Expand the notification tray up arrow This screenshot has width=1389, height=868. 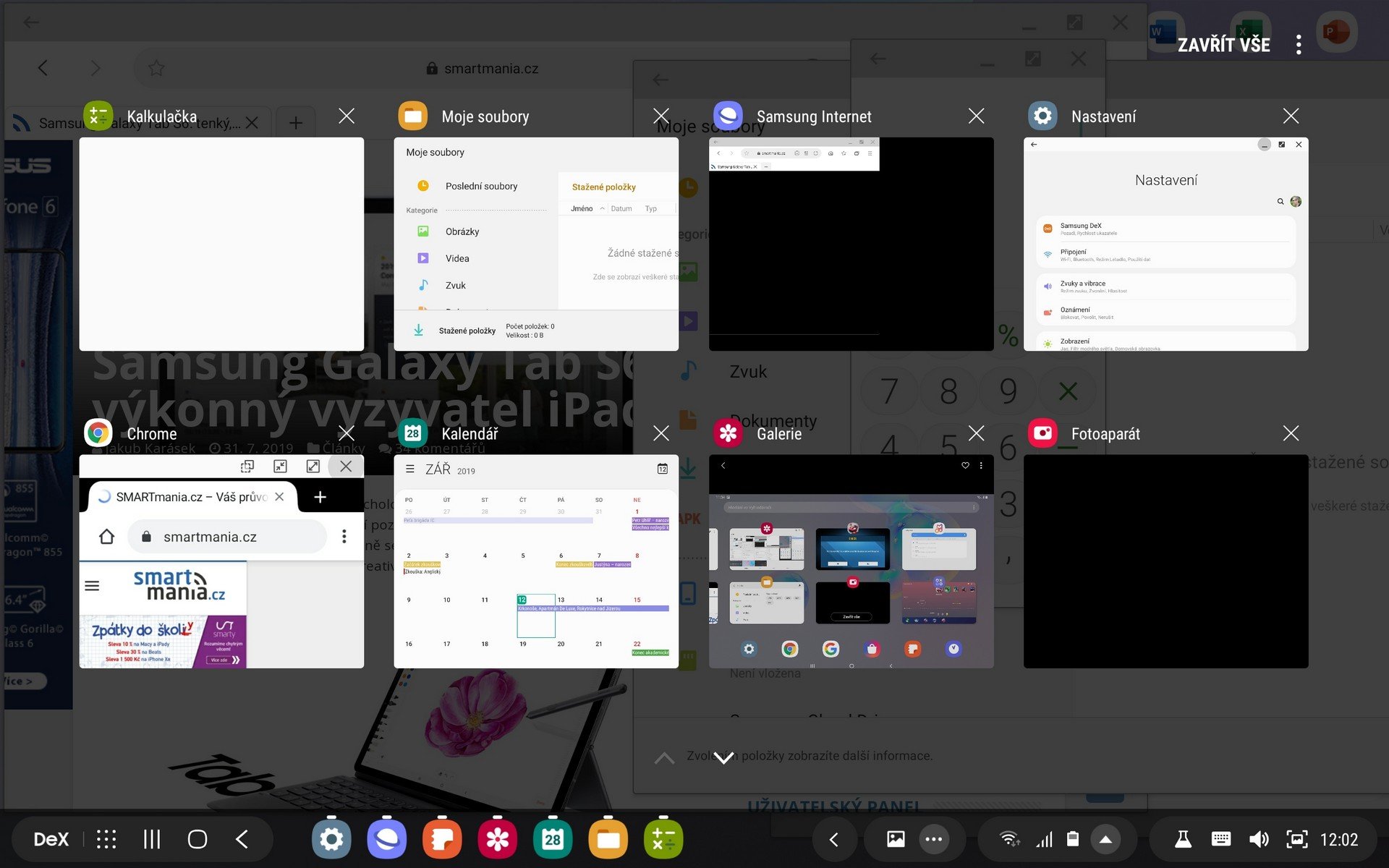[x=1105, y=839]
